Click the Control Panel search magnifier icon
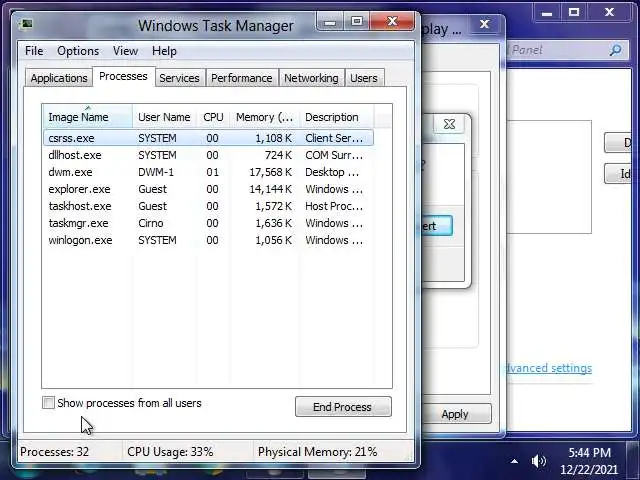The width and height of the screenshot is (640, 480). point(615,50)
